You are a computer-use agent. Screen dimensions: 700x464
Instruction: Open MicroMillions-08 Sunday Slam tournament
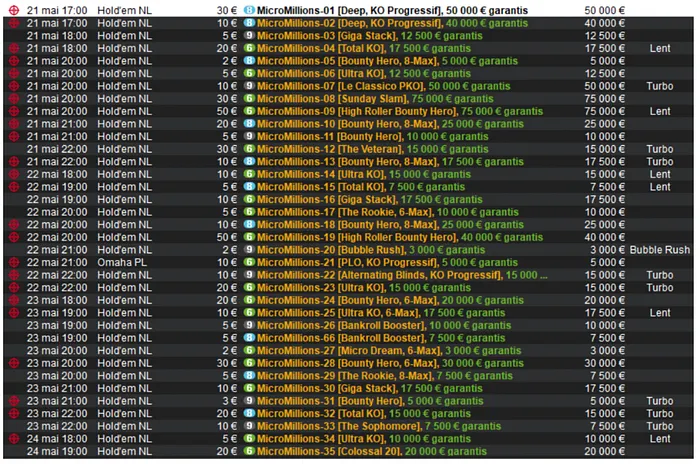375,99
